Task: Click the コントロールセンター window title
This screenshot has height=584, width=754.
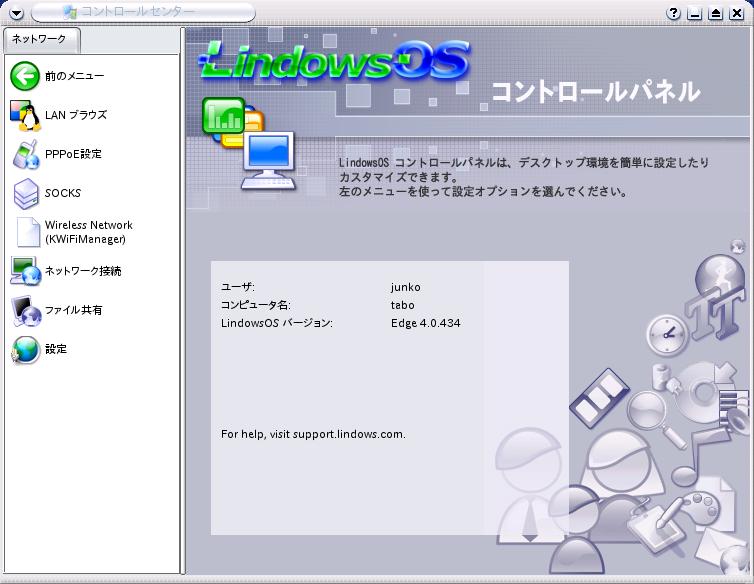Action: coord(138,12)
